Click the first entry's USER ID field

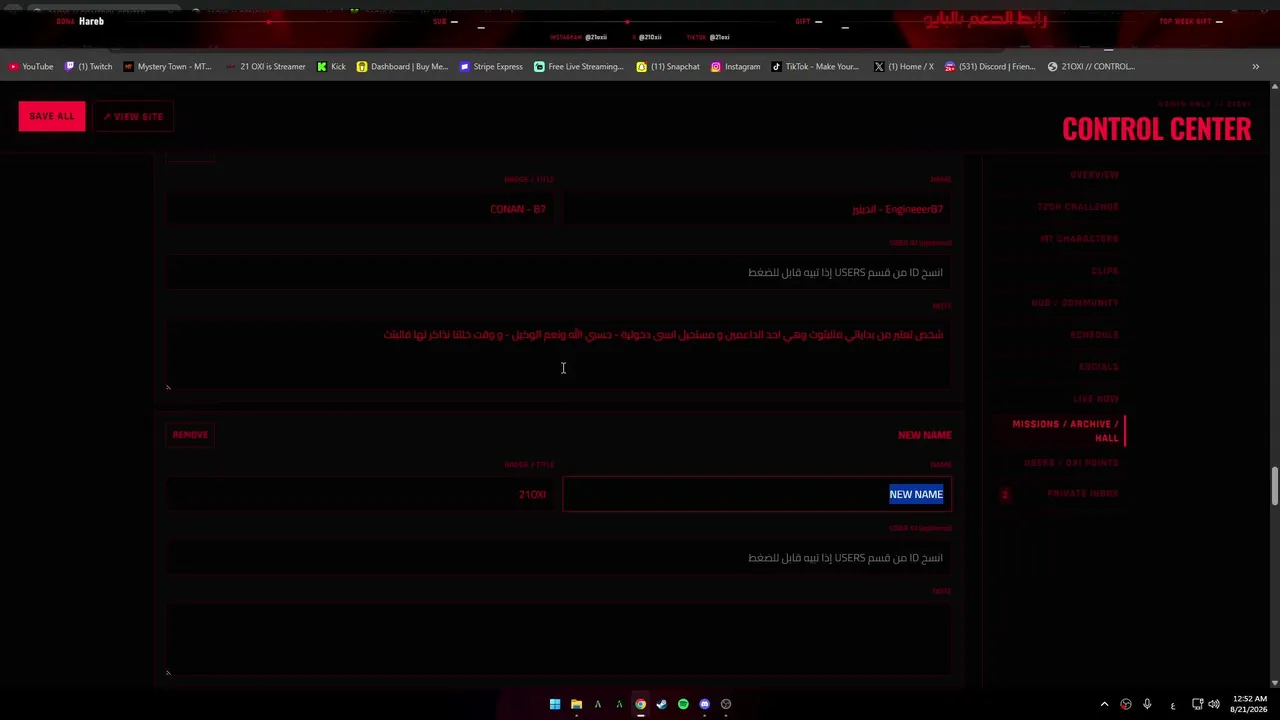(559, 272)
